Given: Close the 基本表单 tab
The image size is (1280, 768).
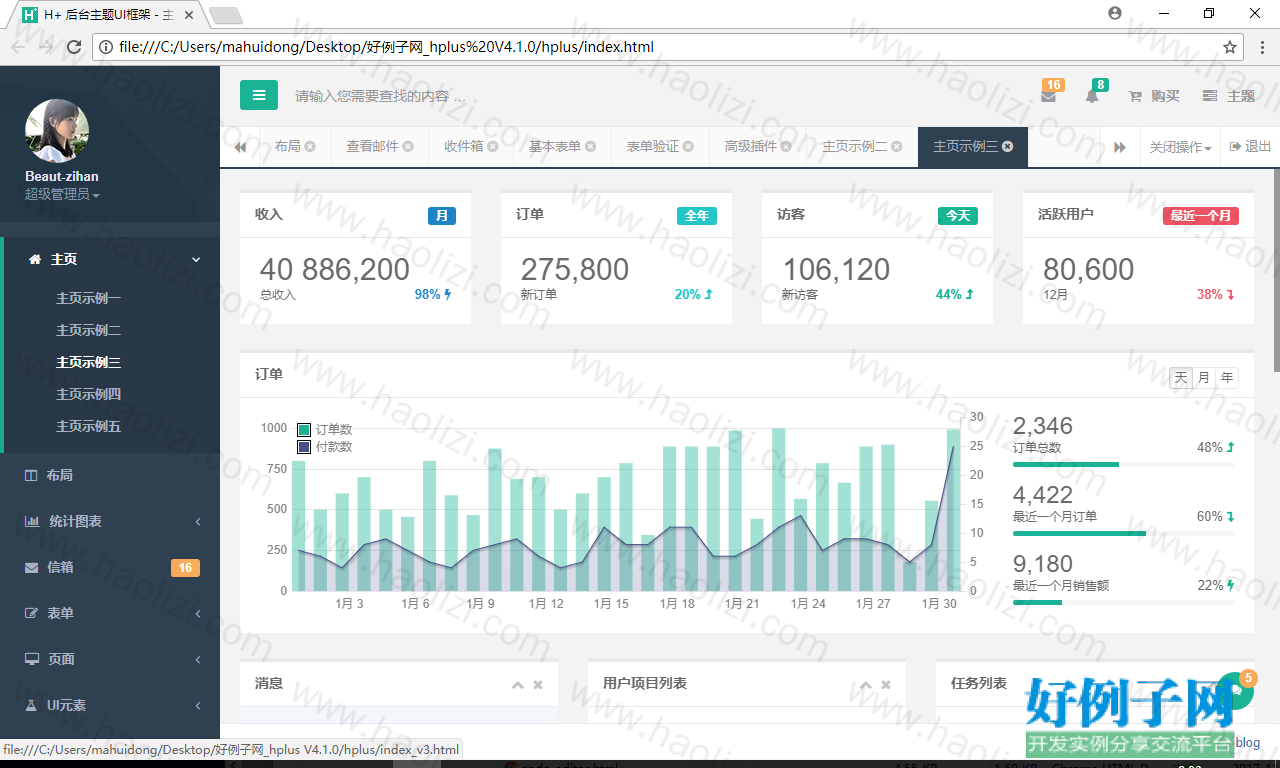Looking at the screenshot, I should click(591, 147).
